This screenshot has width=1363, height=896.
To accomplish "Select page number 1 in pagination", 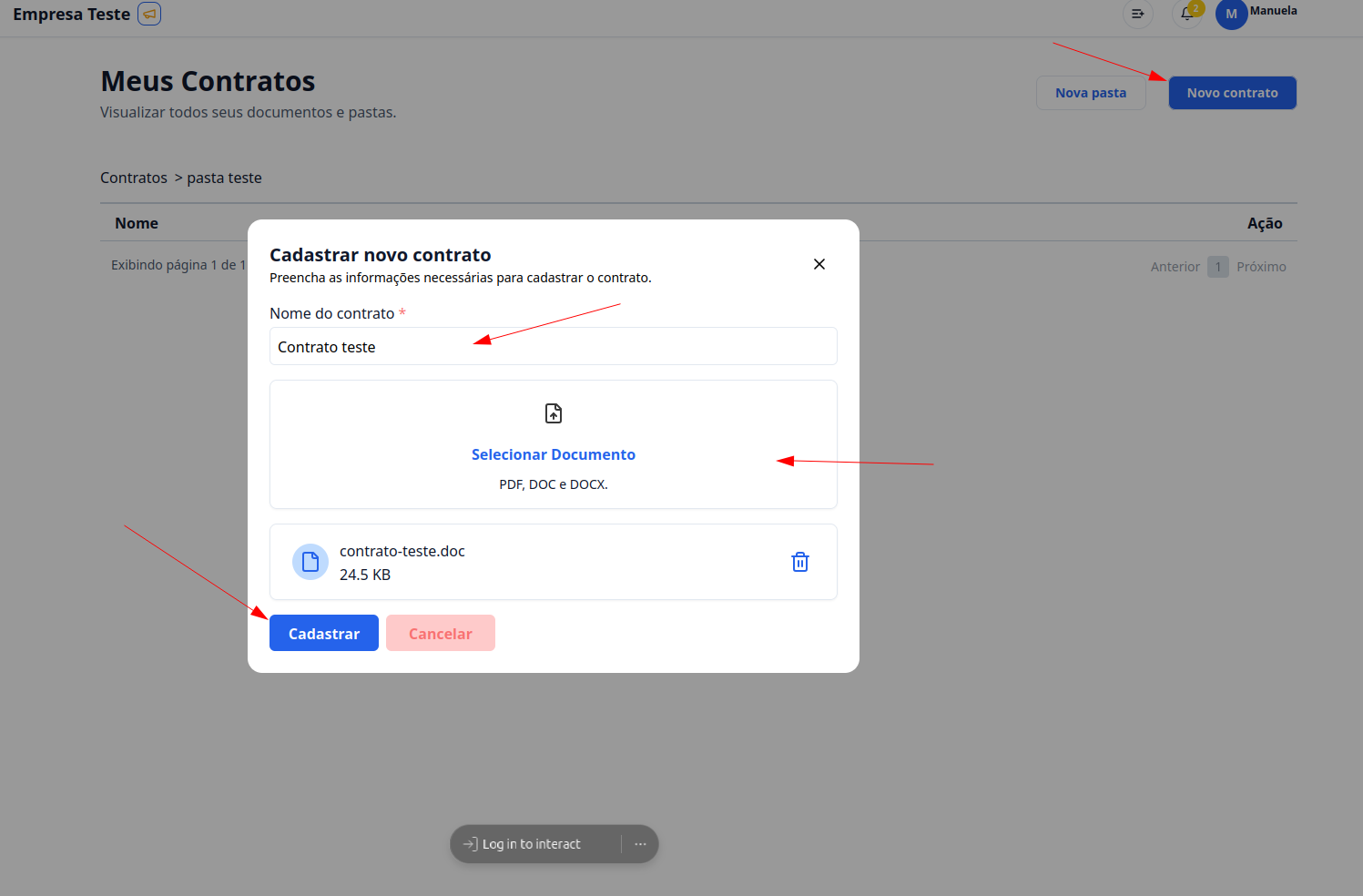I will click(1218, 267).
